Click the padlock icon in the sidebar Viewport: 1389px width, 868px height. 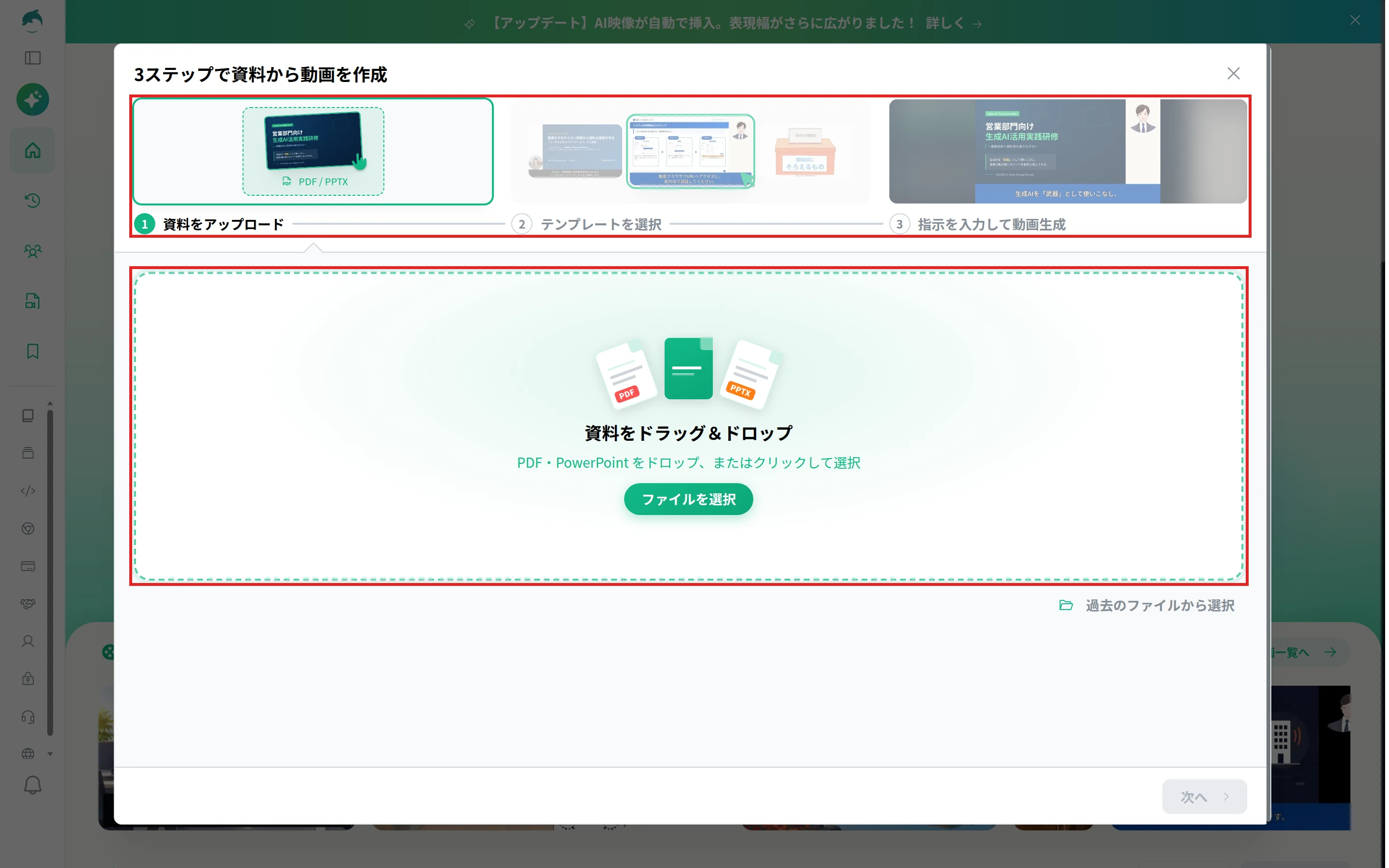pos(28,678)
